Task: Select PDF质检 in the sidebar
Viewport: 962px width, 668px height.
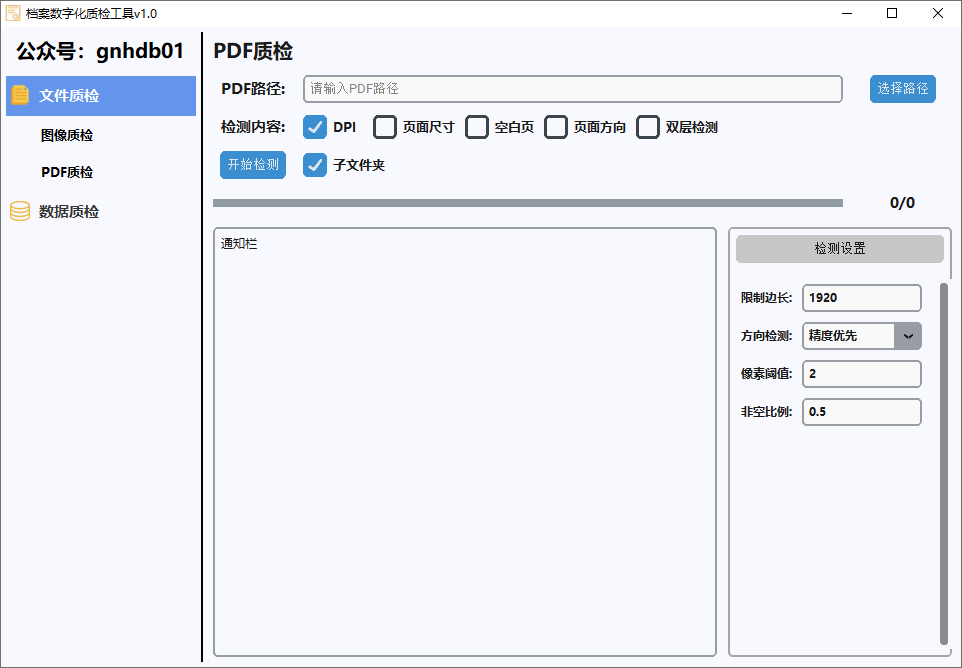Action: pyautogui.click(x=67, y=172)
